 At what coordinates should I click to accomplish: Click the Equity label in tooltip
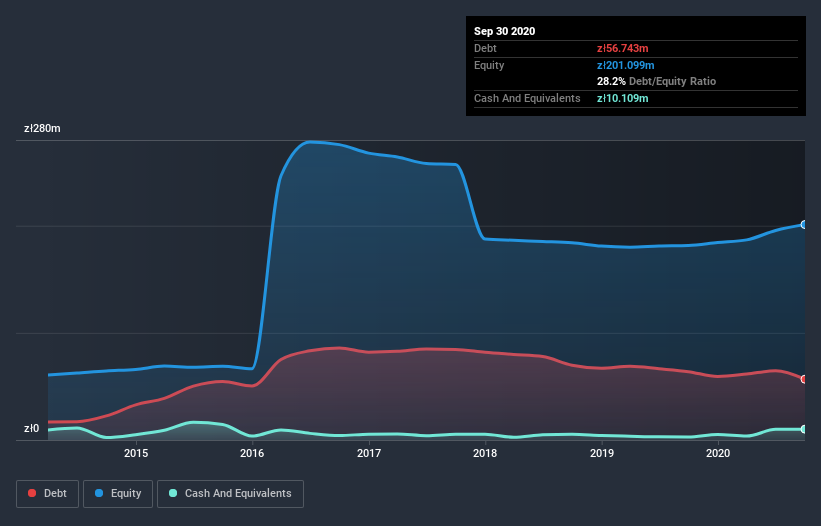[x=489, y=65]
